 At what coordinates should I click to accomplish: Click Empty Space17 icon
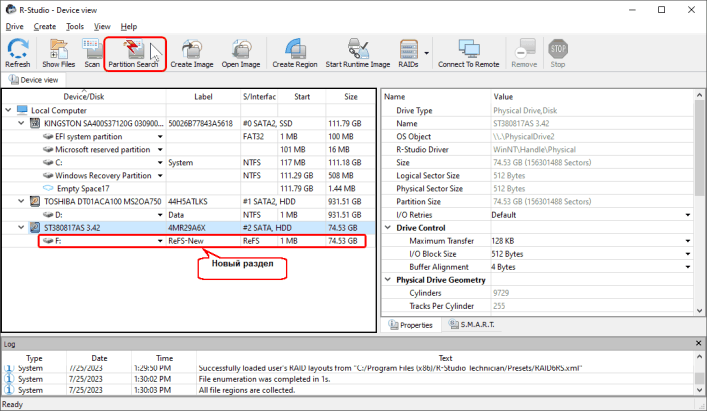(x=48, y=188)
